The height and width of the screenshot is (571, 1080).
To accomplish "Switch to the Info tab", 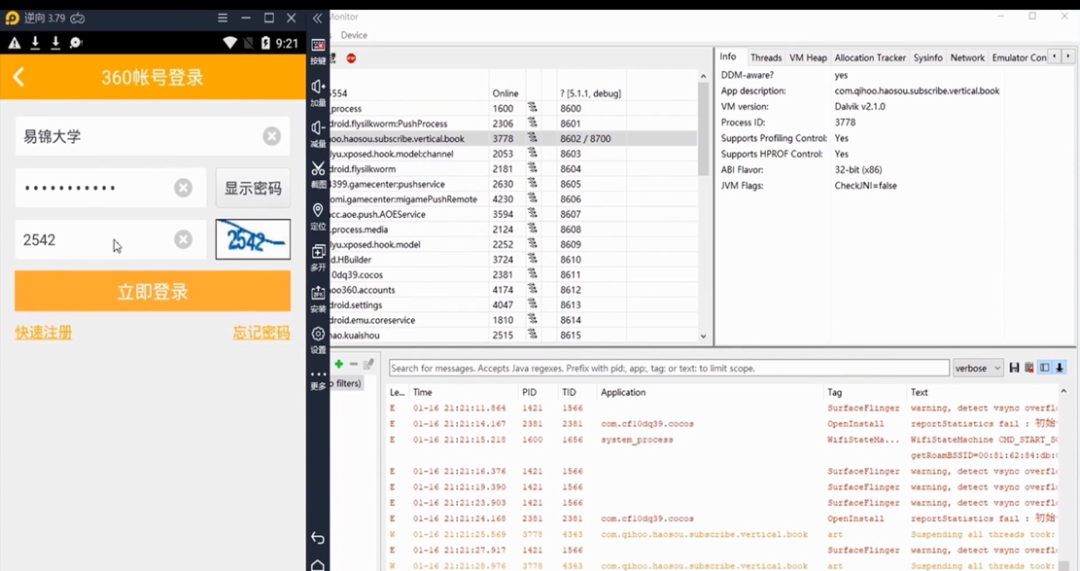I will click(x=728, y=57).
